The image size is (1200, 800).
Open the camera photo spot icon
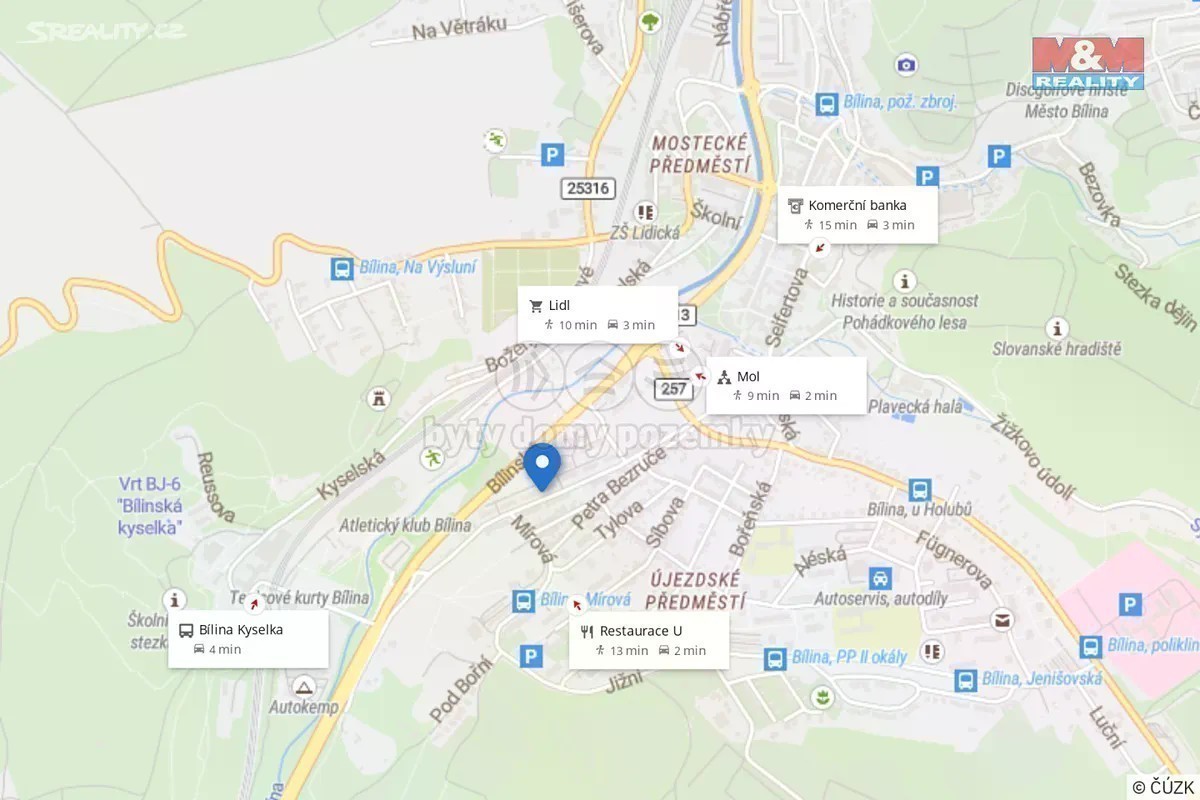click(906, 65)
